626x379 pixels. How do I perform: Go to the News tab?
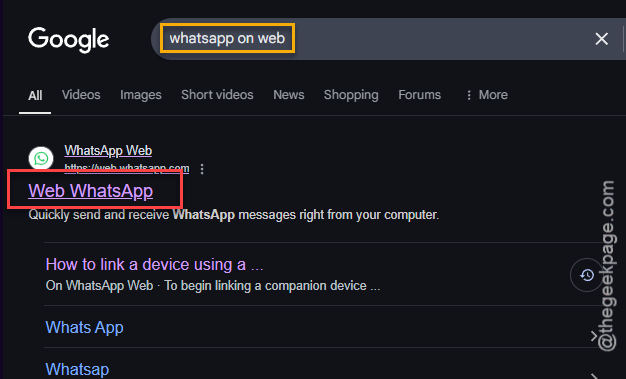point(289,95)
